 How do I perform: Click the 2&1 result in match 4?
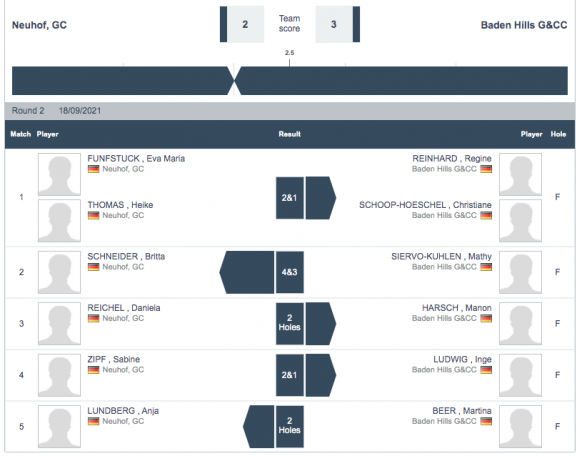point(290,375)
